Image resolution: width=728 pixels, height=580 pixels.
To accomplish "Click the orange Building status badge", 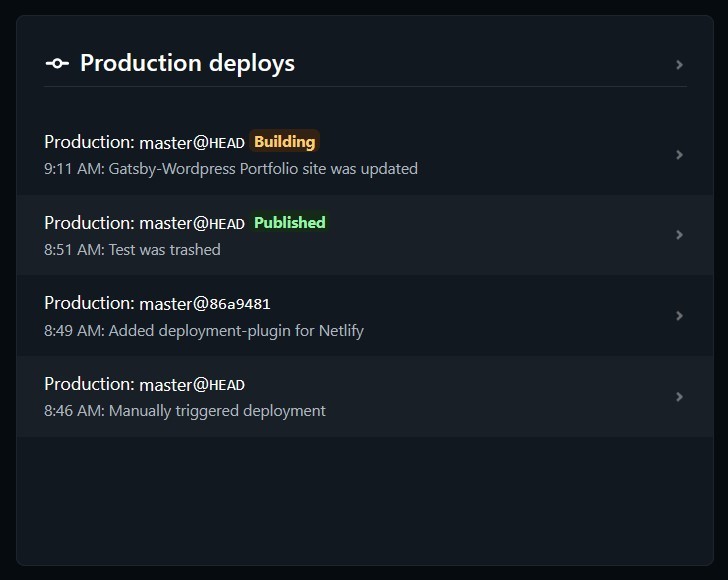I will pyautogui.click(x=284, y=142).
